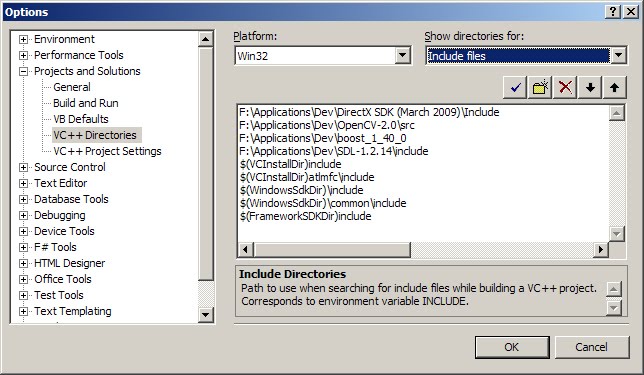This screenshot has height=375, width=644.
Task: Expand the Environment tree node
Action: pos(23,39)
